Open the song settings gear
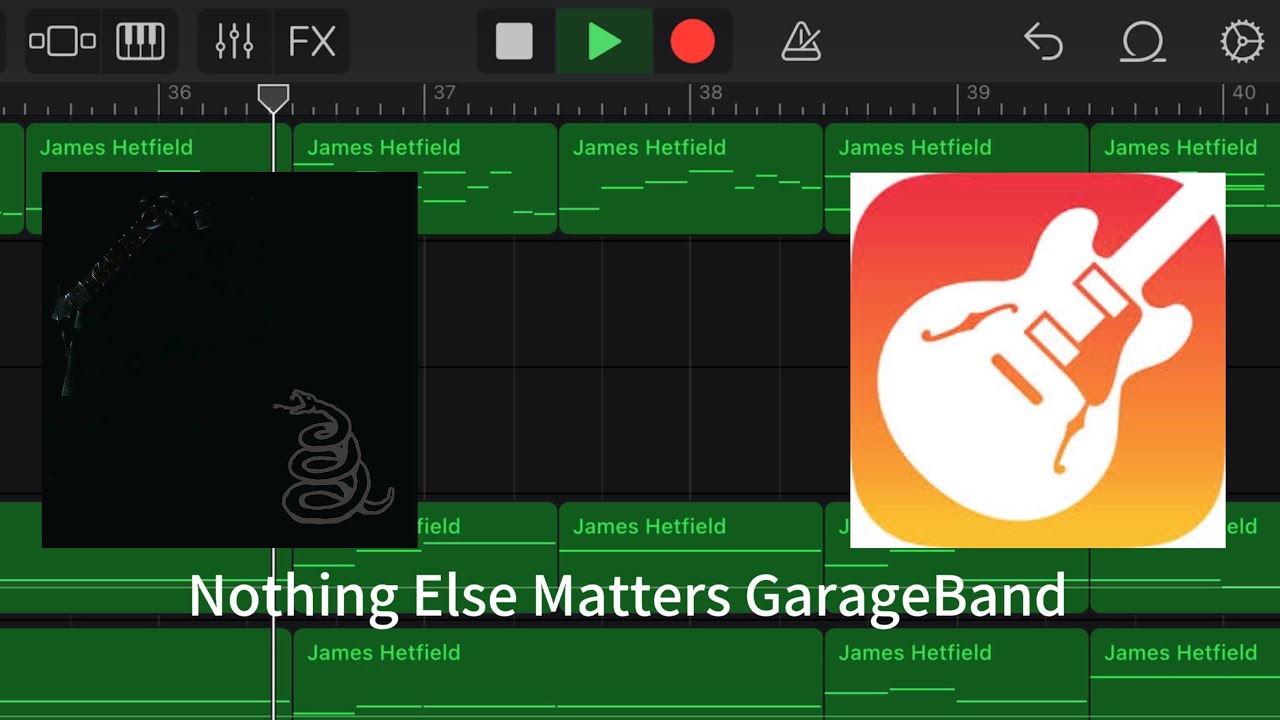 pos(1241,42)
